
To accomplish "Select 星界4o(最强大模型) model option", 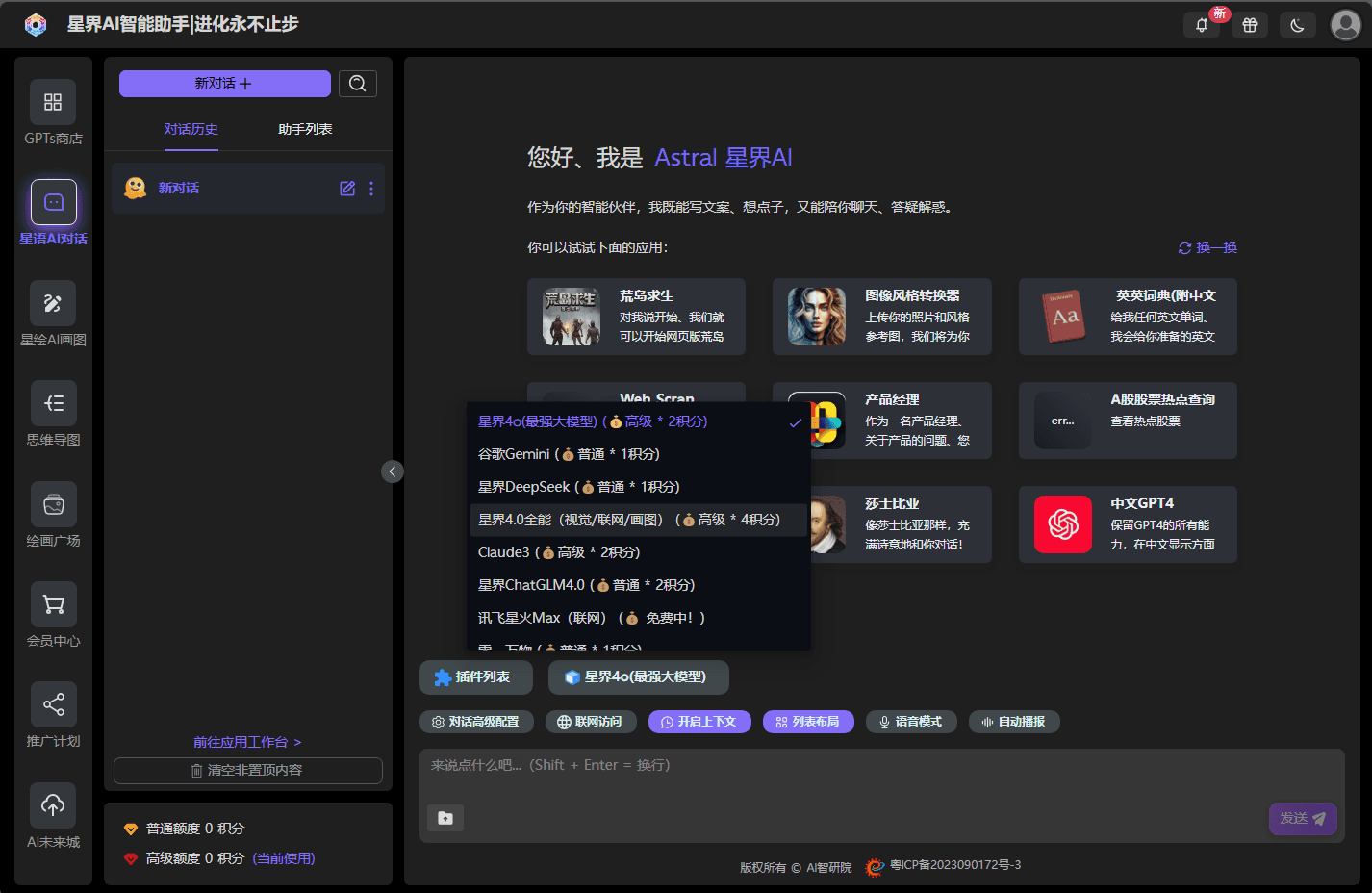I will pos(638,421).
